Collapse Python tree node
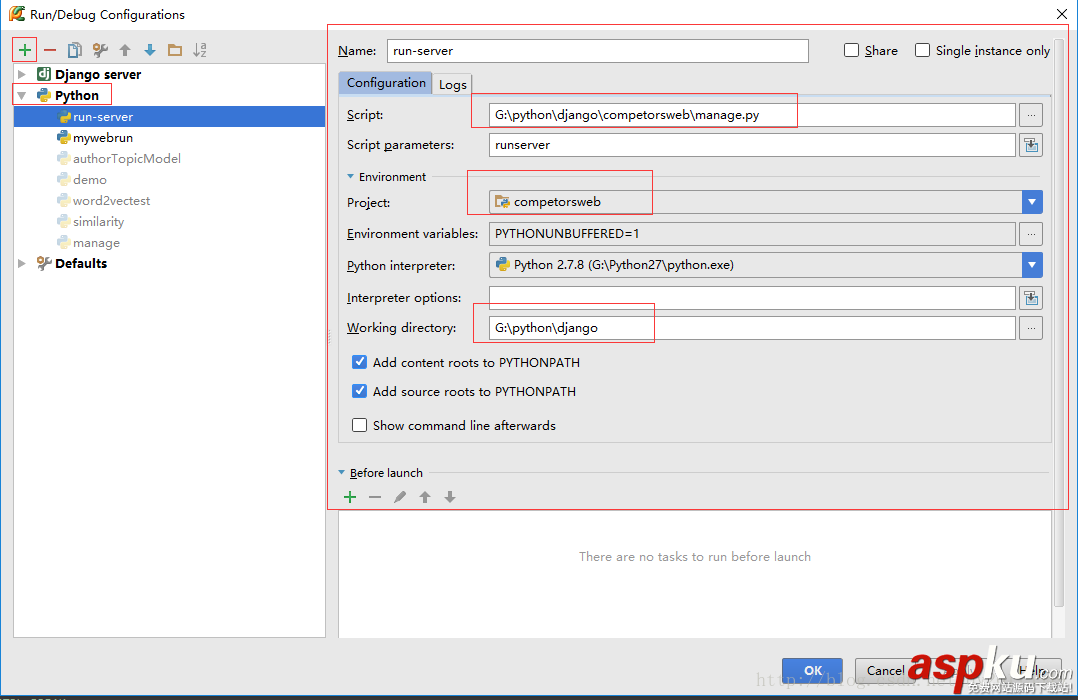This screenshot has width=1078, height=700. pos(22,96)
